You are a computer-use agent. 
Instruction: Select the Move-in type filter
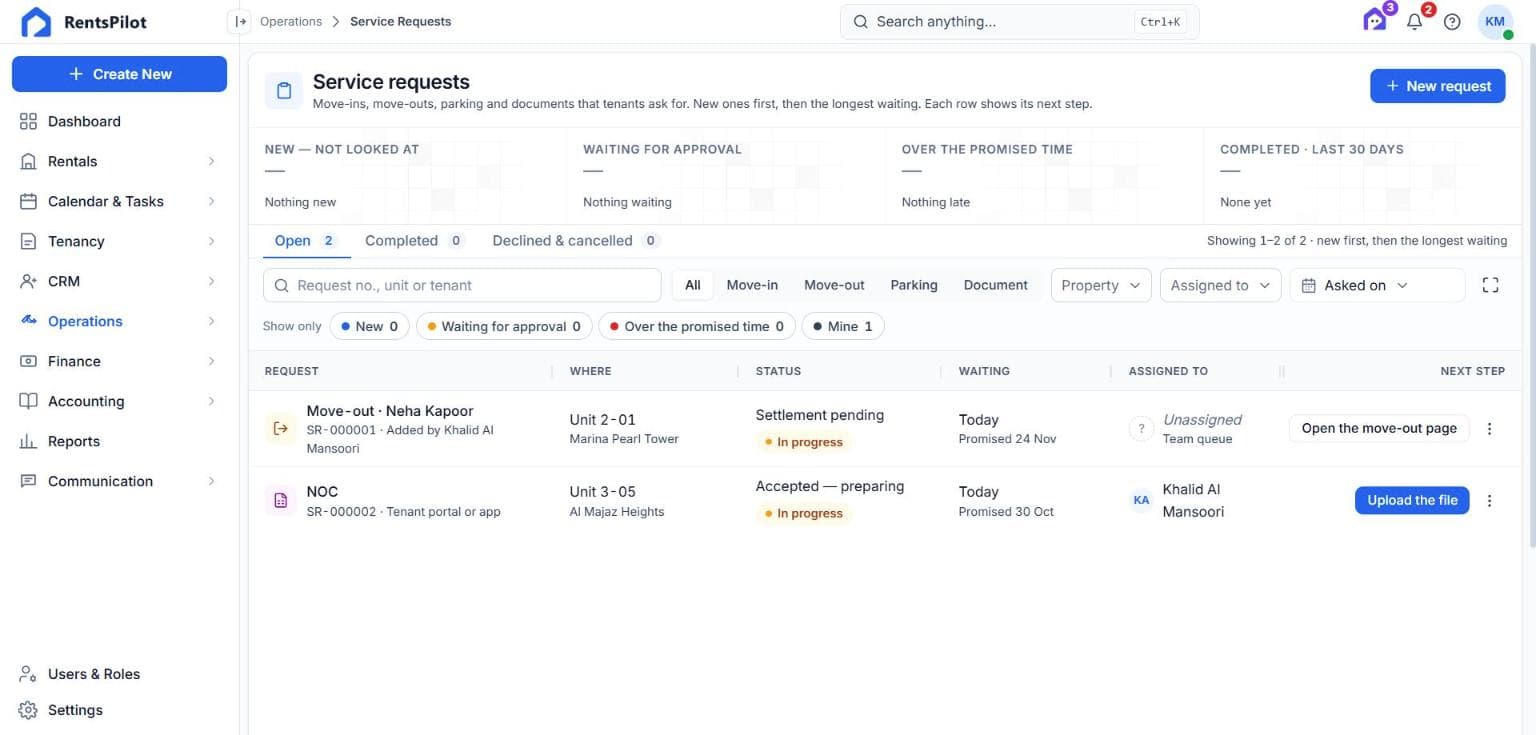click(752, 285)
